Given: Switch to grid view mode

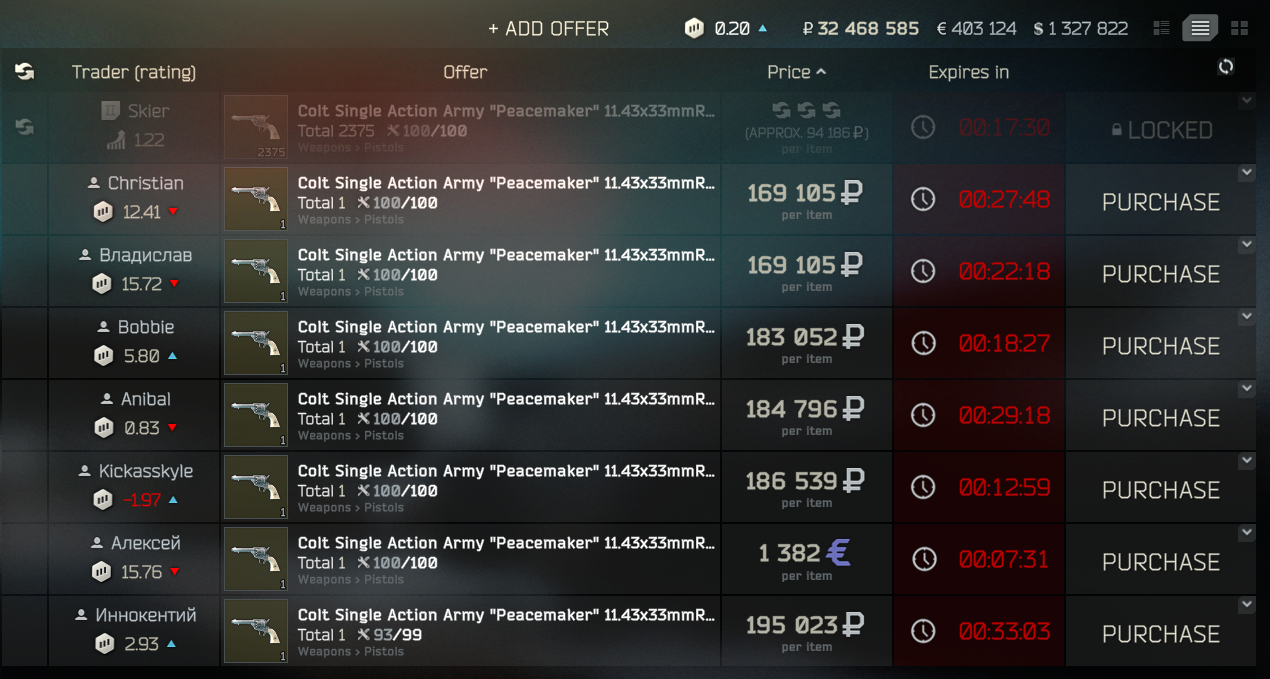Looking at the screenshot, I should click(x=1239, y=28).
